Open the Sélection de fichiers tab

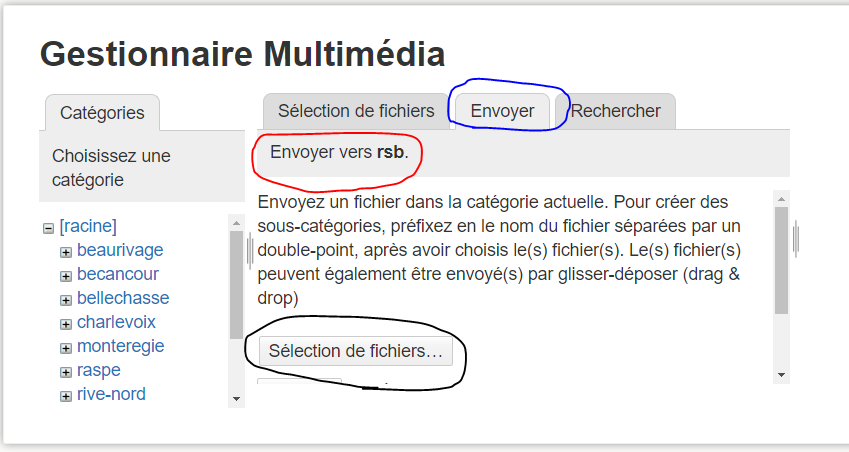pos(356,111)
